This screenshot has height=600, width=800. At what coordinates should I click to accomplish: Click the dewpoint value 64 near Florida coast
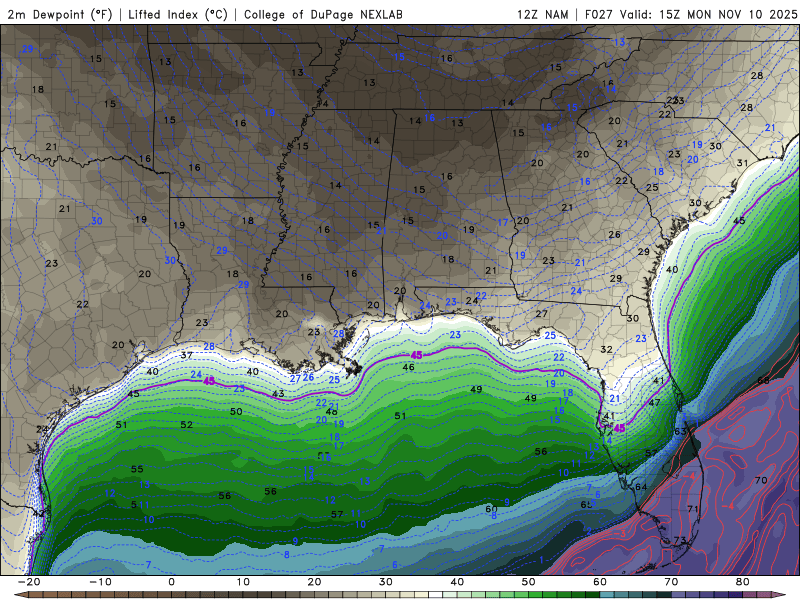pyautogui.click(x=641, y=487)
